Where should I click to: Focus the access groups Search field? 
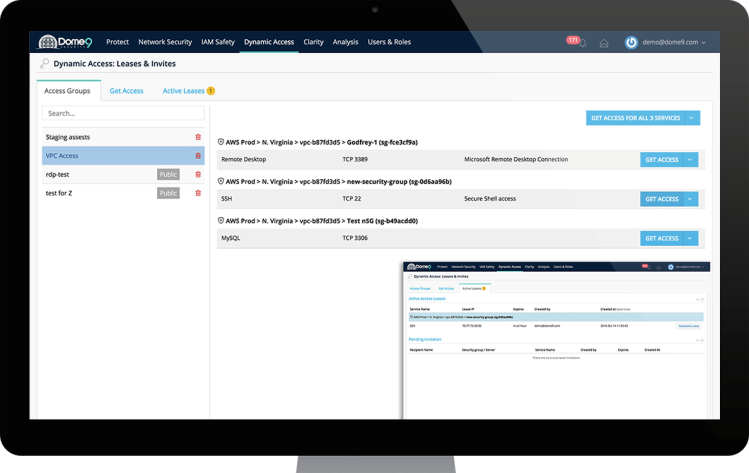pos(123,113)
